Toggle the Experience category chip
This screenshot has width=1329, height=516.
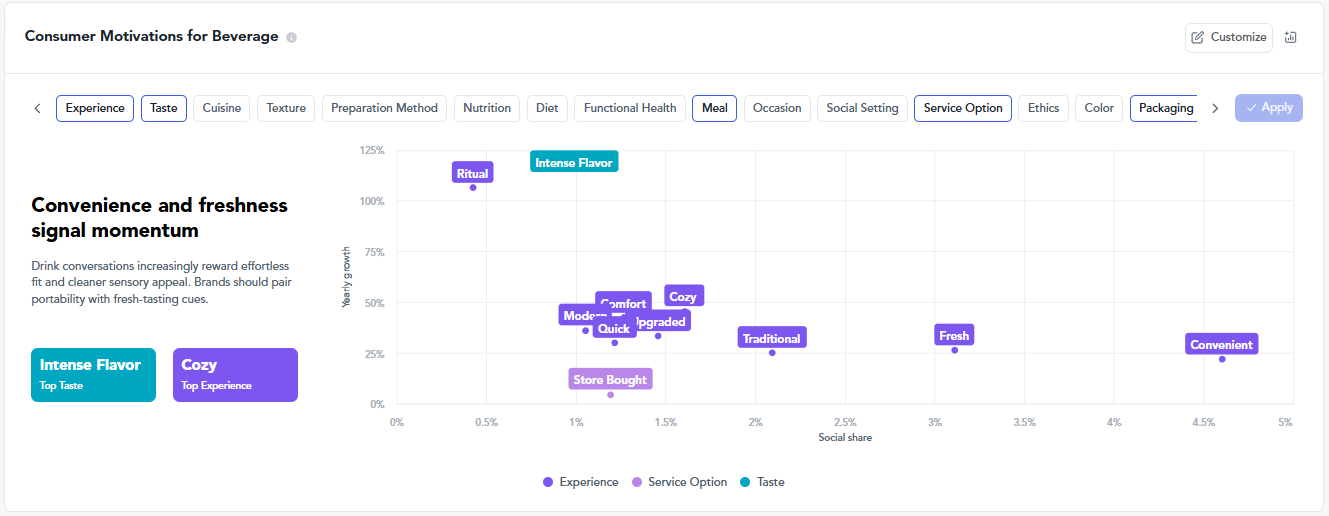tap(95, 108)
